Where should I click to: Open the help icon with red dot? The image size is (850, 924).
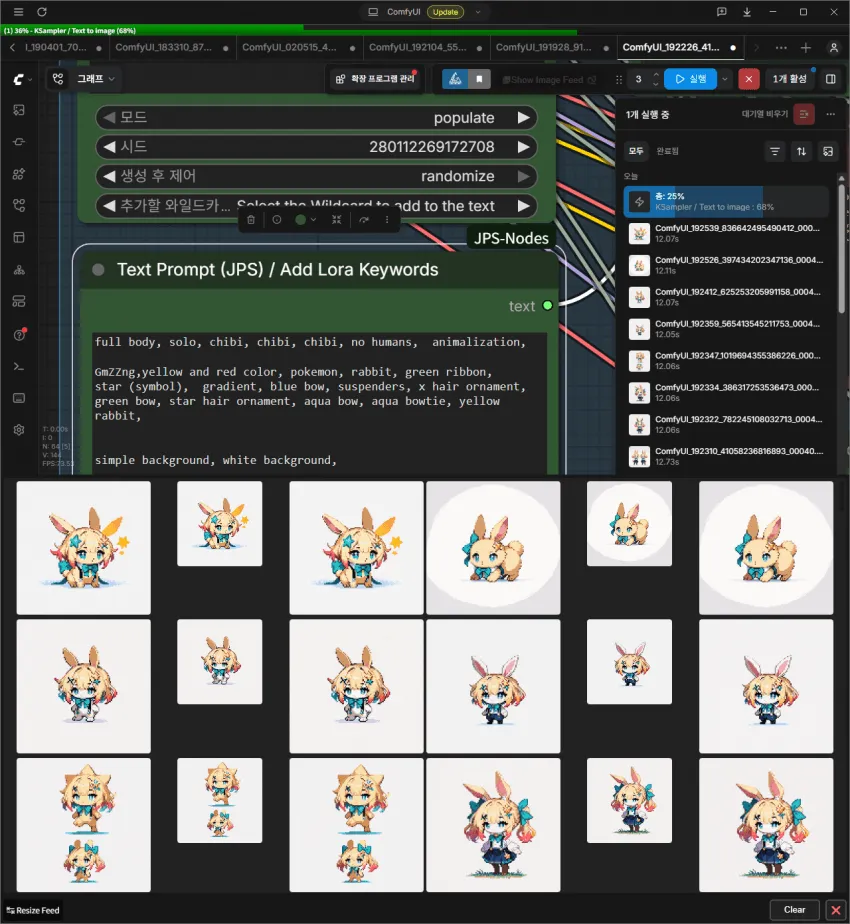(19, 335)
